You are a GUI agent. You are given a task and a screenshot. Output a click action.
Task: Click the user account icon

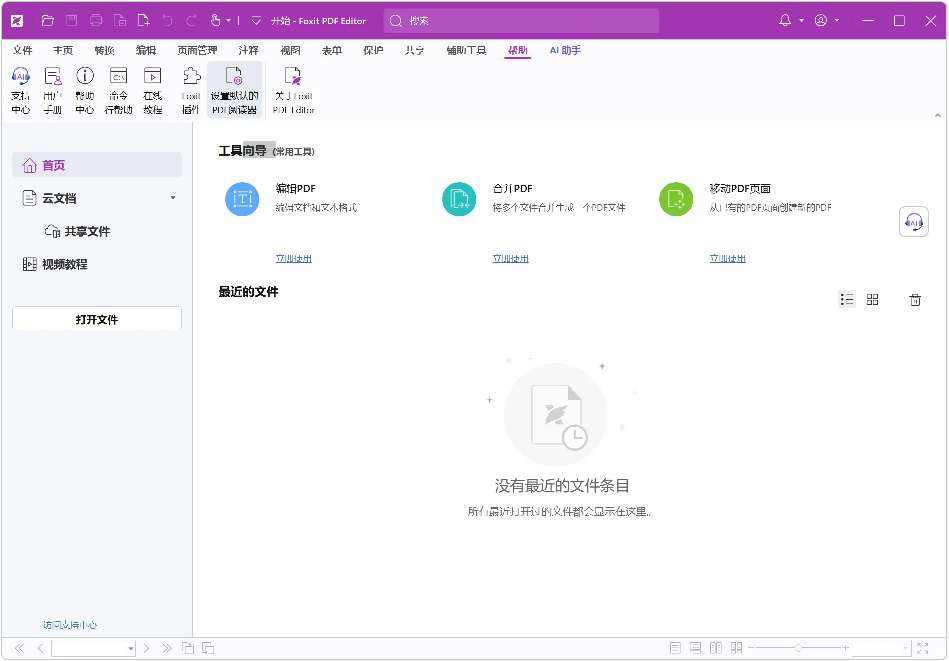click(x=821, y=21)
